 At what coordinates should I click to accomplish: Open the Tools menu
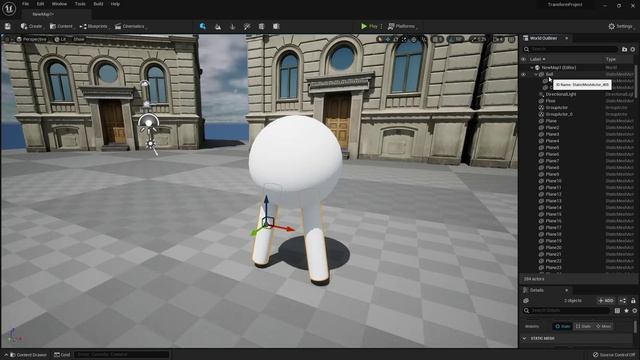pos(80,4)
